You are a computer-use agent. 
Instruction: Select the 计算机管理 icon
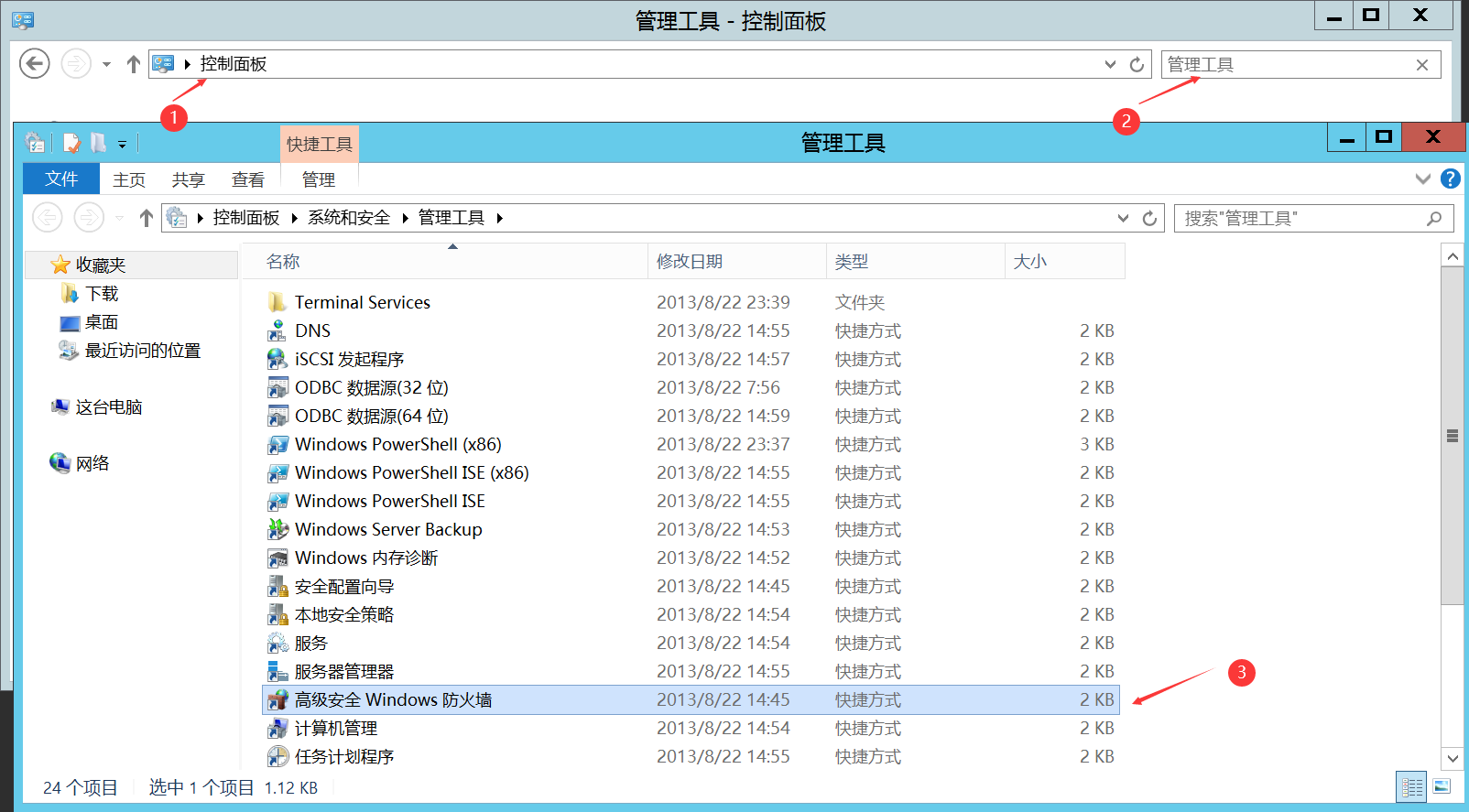point(277,728)
